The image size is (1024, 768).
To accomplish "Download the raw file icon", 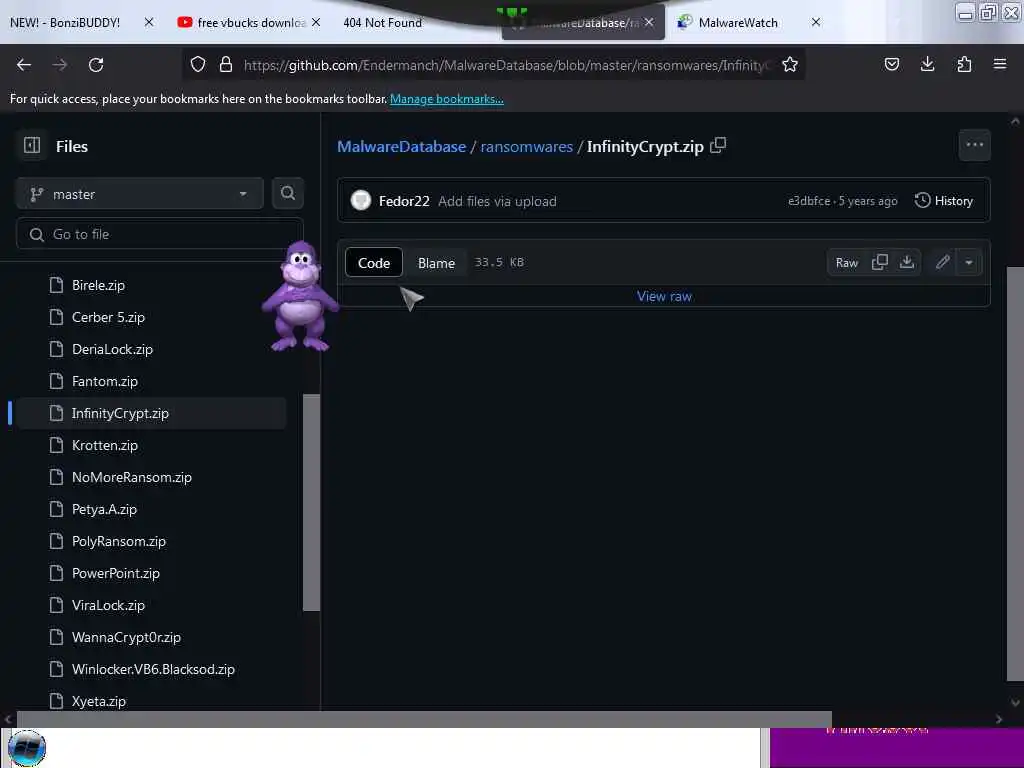I will pos(906,263).
